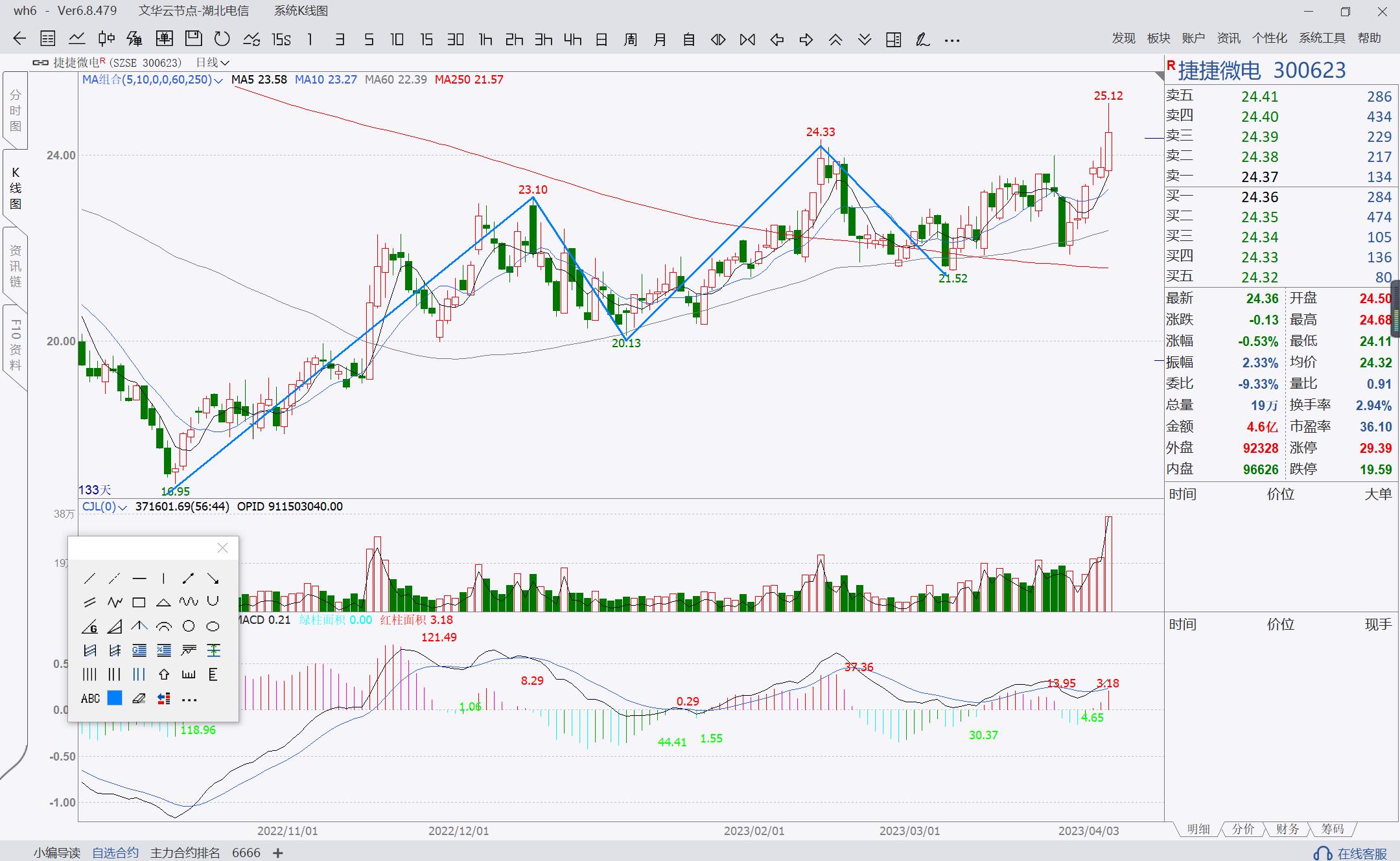Expand the CJL(0) volume indicator dropdown
Image resolution: width=1400 pixels, height=861 pixels.
tap(122, 507)
